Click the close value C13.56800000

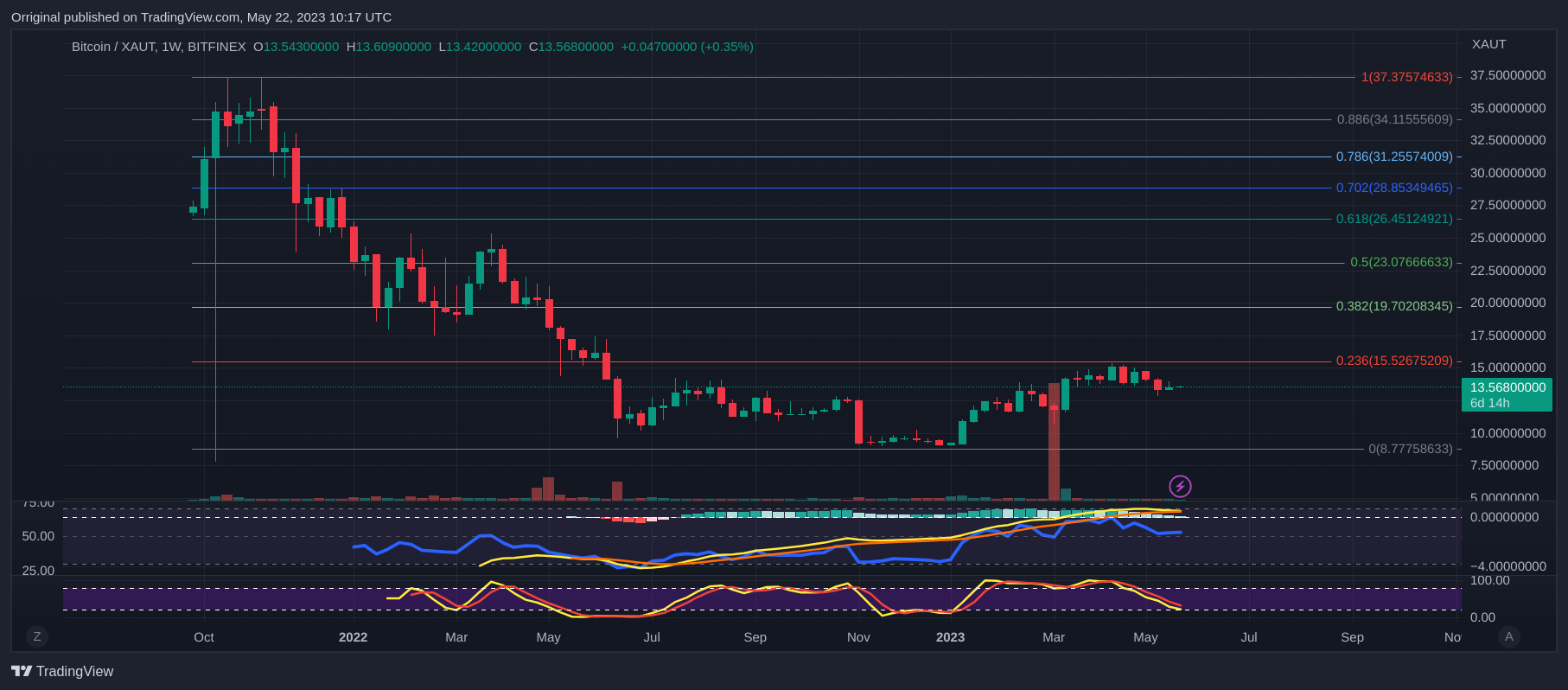pos(571,47)
